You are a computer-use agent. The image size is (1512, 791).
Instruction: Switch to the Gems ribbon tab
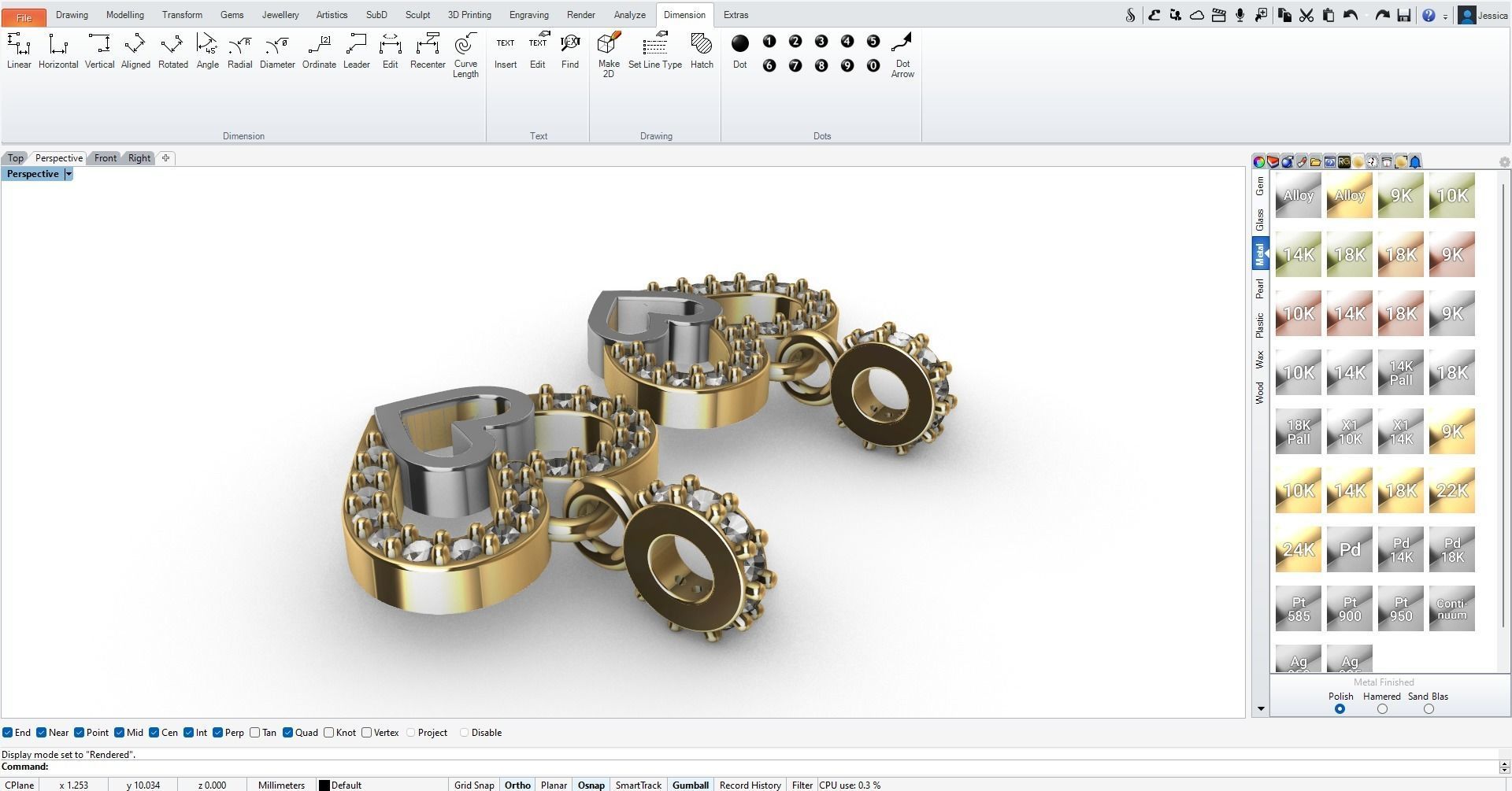click(232, 15)
